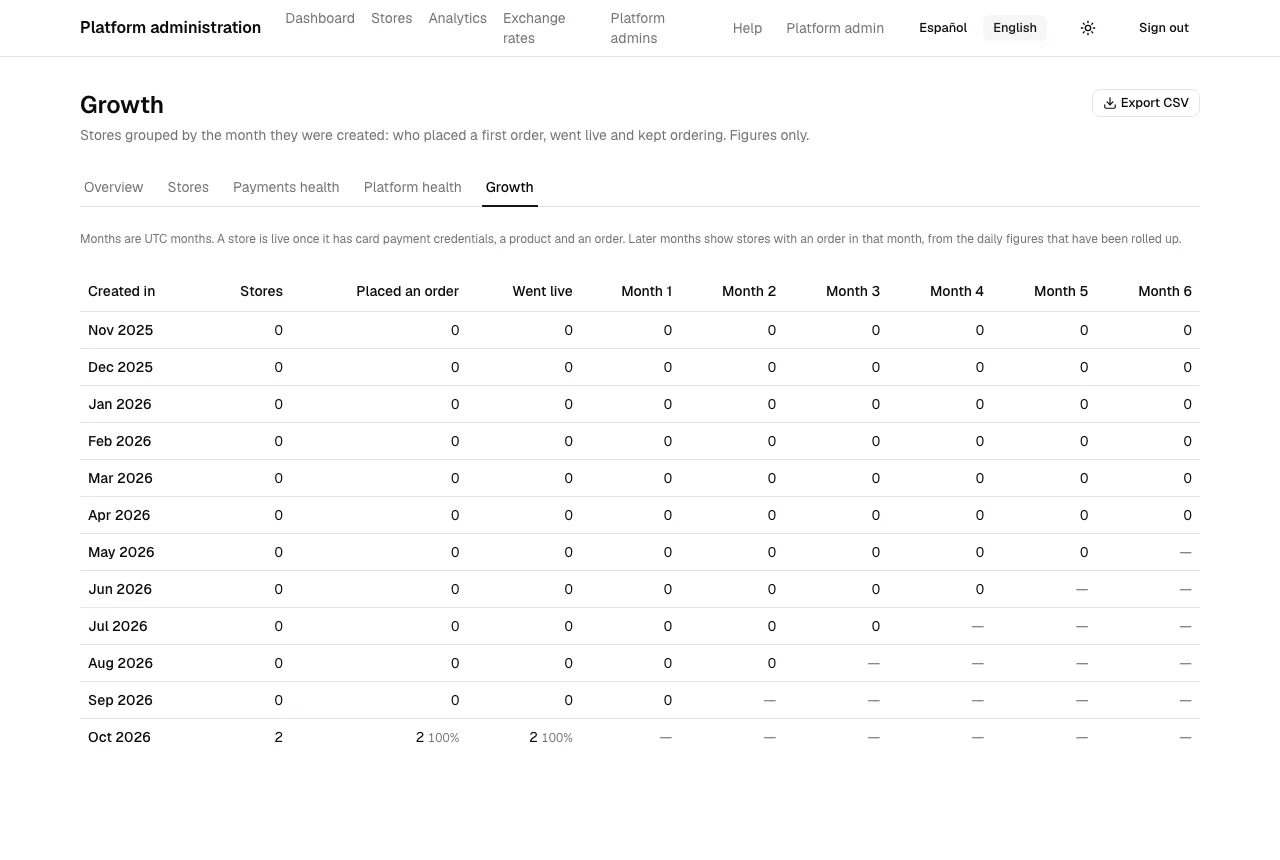The image size is (1280, 860).
Task: Click the Aug 2026 row label
Action: click(x=120, y=663)
